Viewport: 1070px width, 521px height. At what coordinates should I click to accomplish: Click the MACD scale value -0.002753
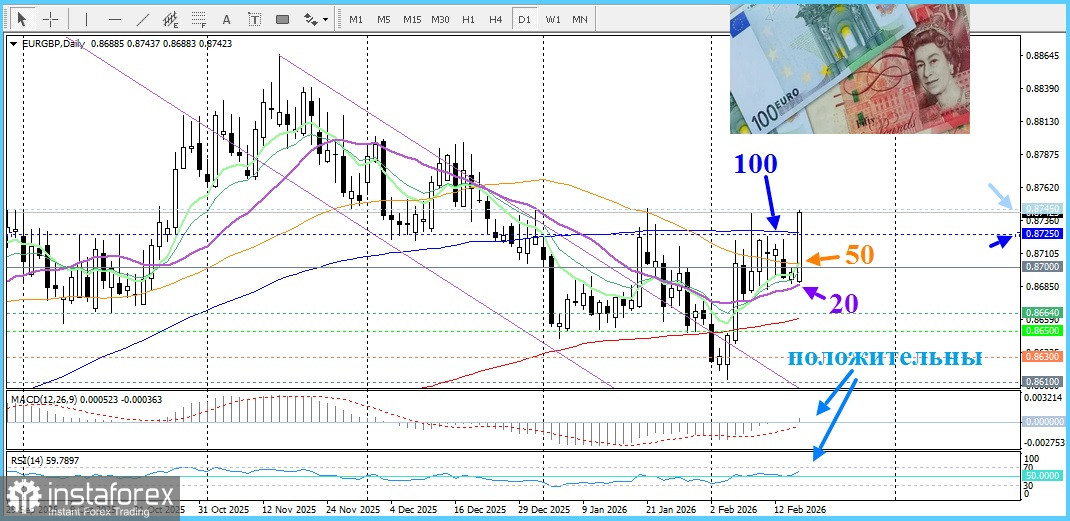pyautogui.click(x=1042, y=443)
